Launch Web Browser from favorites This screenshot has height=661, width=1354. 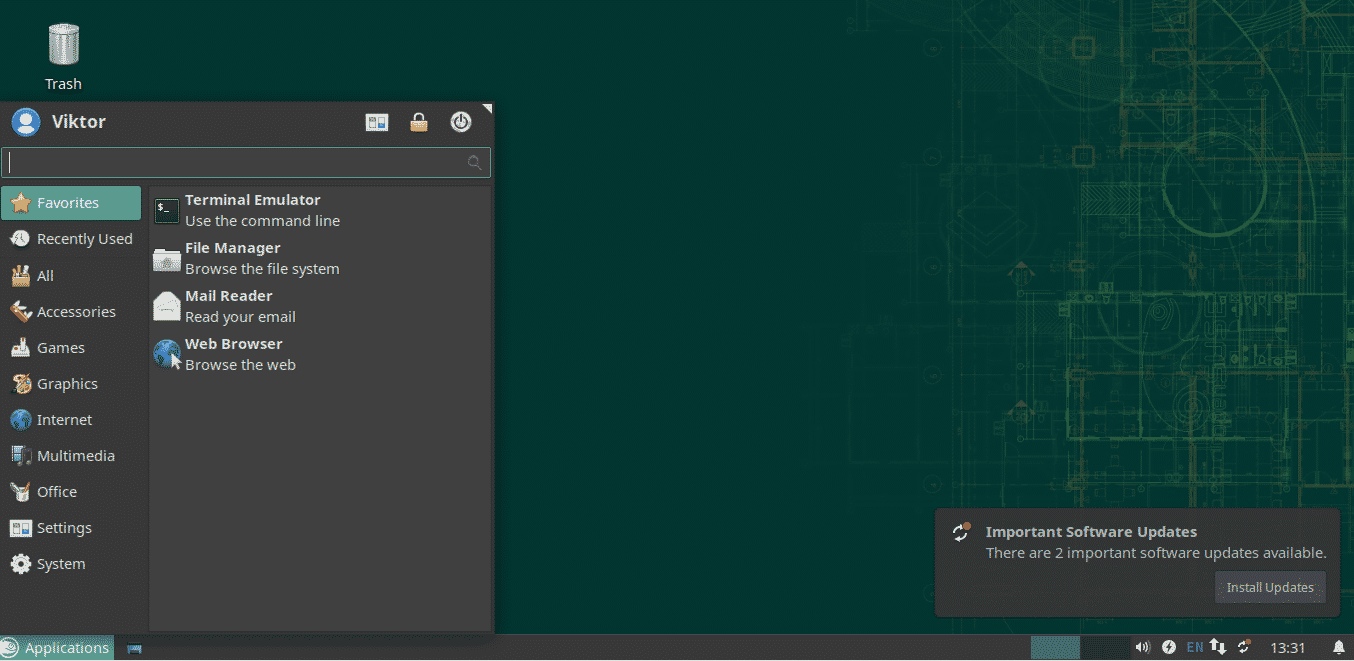320,354
